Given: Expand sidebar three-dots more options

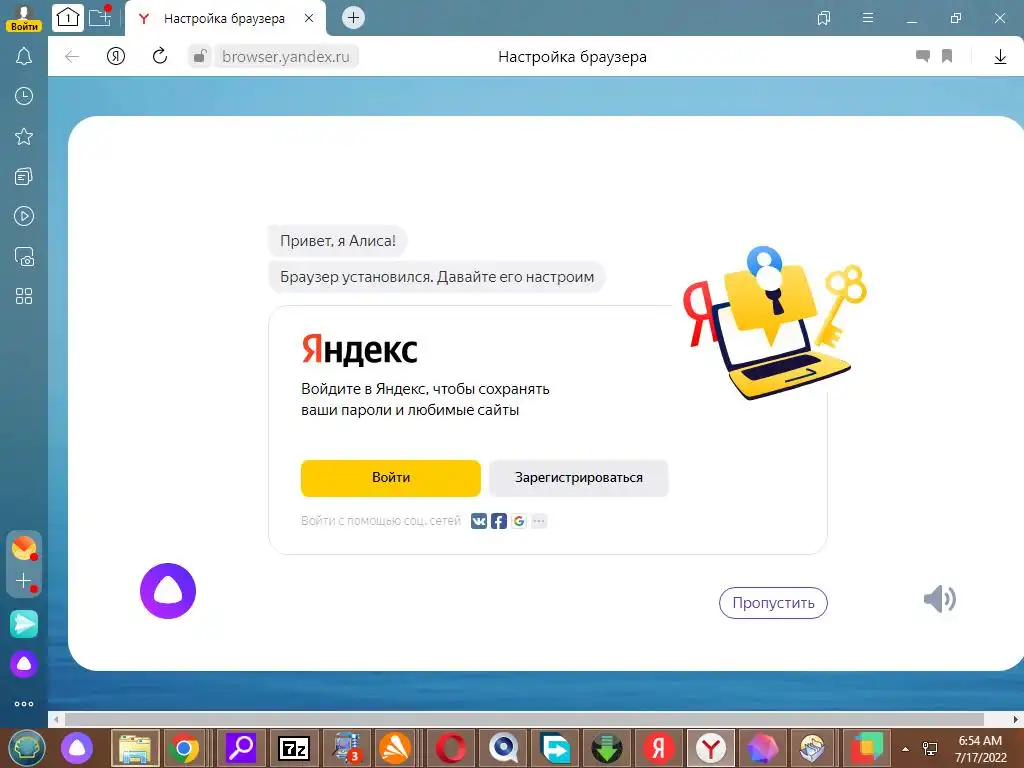Looking at the screenshot, I should click(x=24, y=704).
